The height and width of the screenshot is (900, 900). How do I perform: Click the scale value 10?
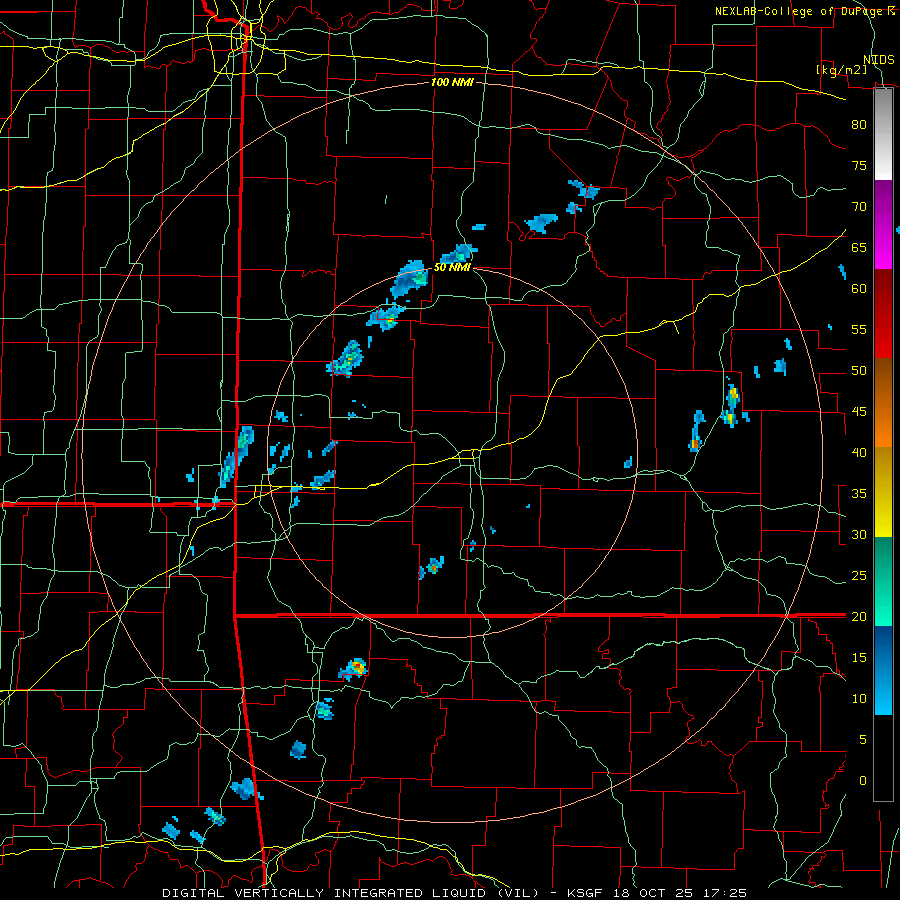coord(859,699)
